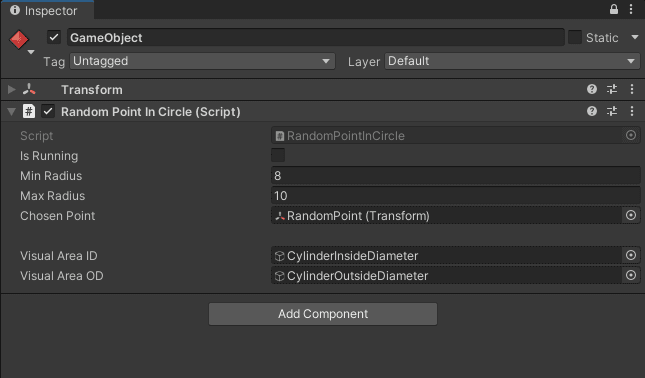Click the Is Running label
Screen dimensions: 645x378
point(49,156)
